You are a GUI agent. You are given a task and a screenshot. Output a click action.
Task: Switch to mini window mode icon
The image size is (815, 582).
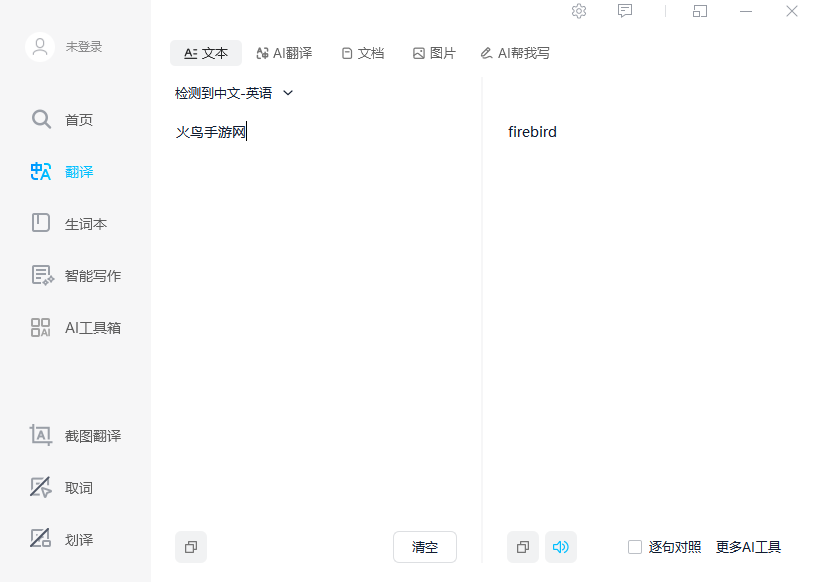pyautogui.click(x=700, y=11)
